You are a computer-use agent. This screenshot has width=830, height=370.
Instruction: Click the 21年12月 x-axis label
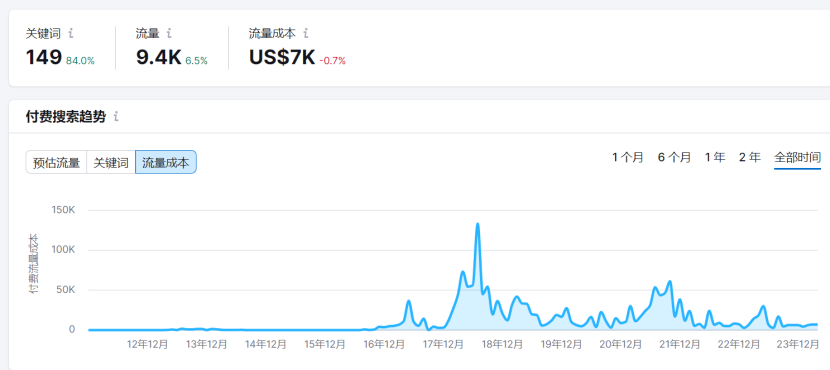point(679,345)
